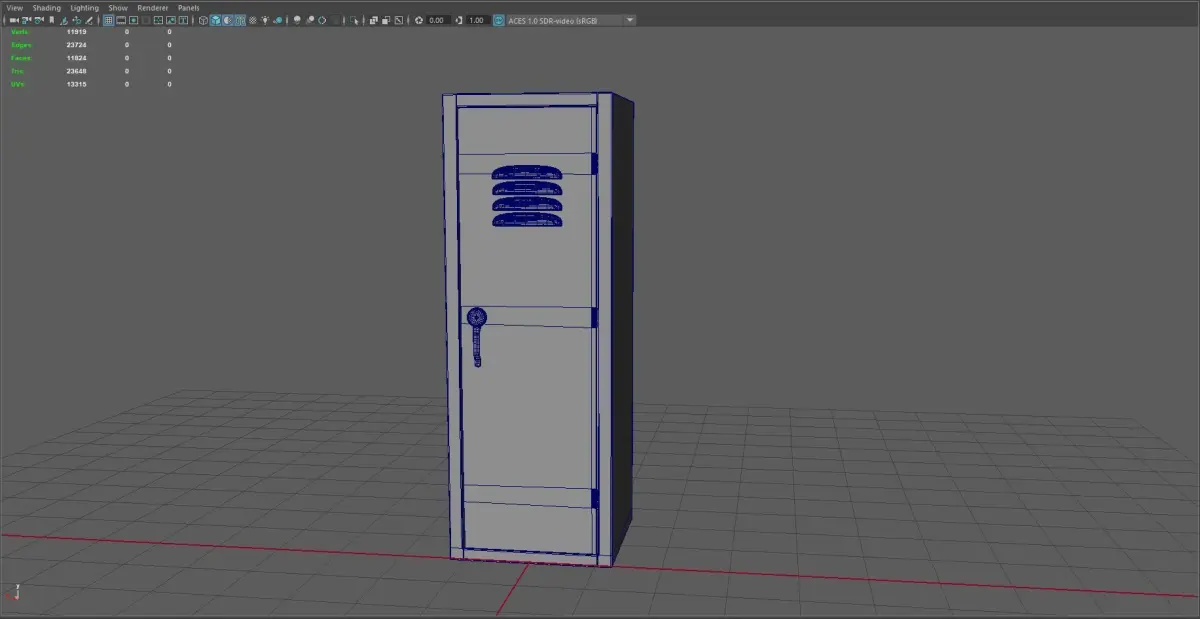The height and width of the screenshot is (619, 1200).
Task: Click the Exposure reset icon
Action: pos(419,20)
